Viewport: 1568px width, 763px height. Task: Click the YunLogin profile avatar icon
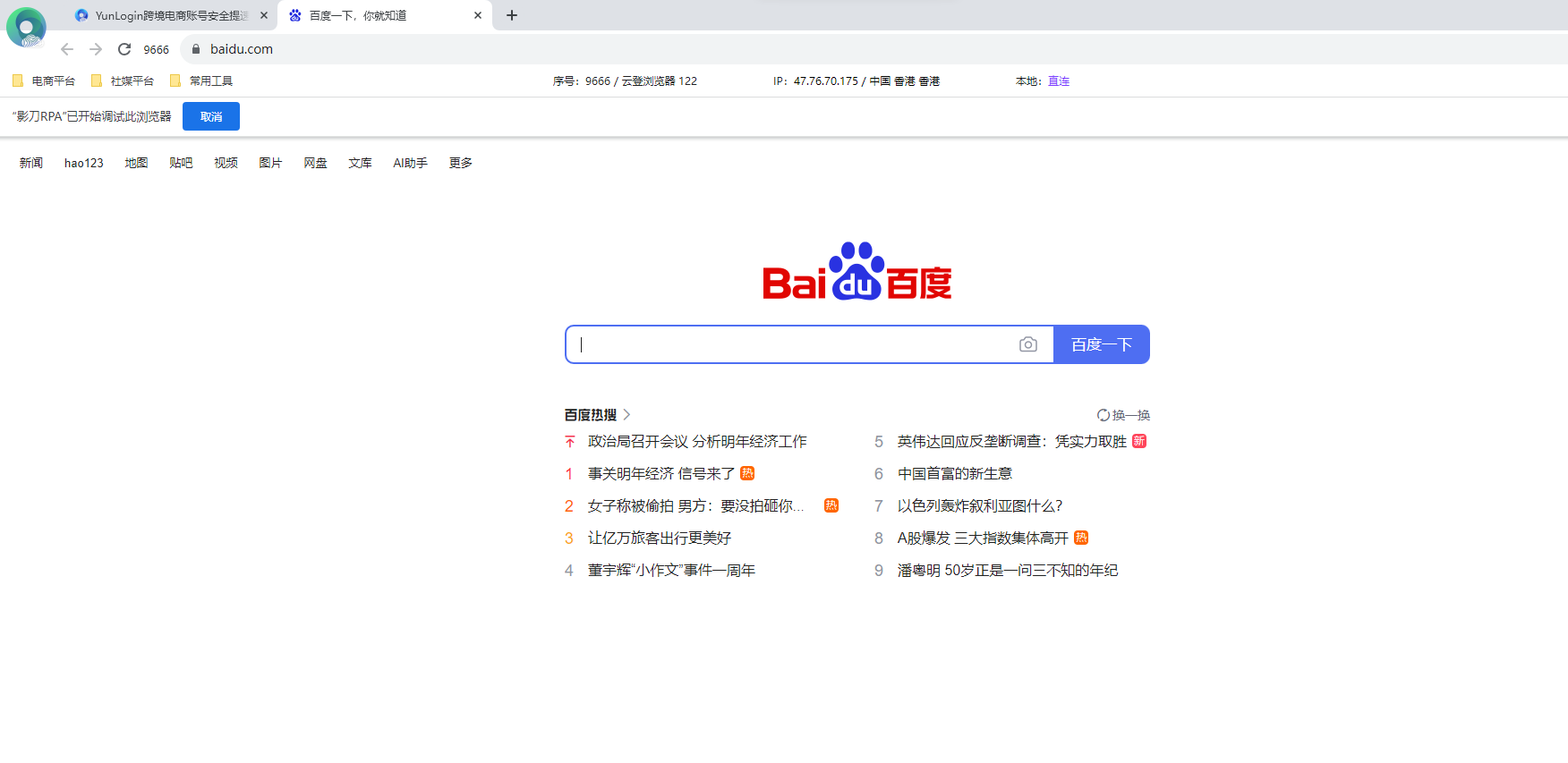(x=26, y=27)
